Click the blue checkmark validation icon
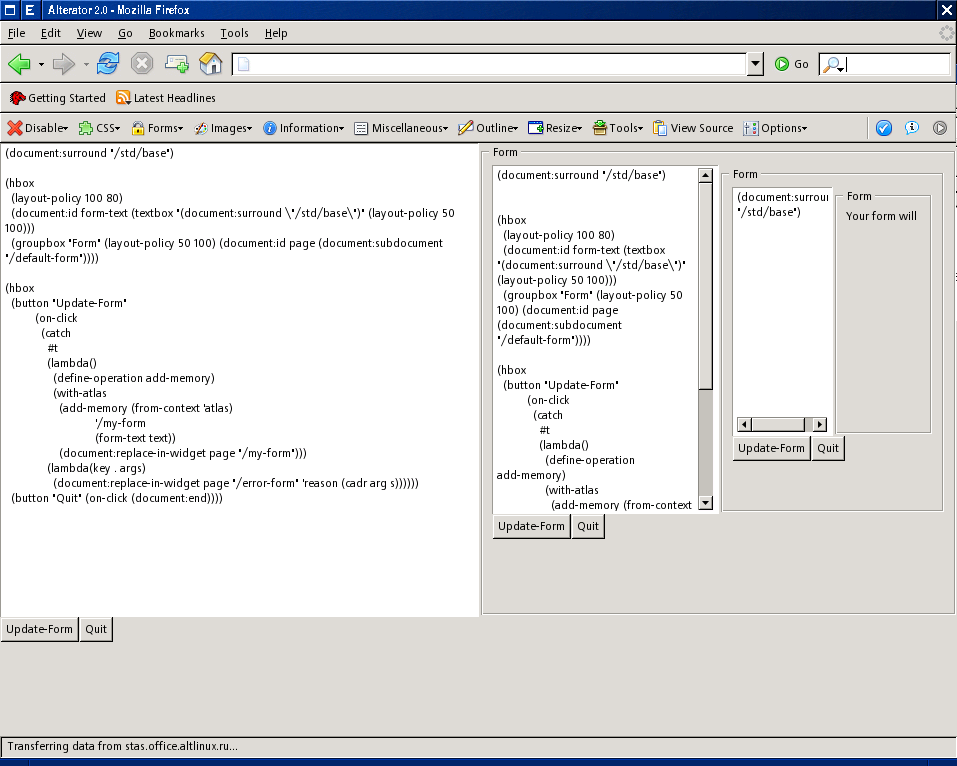Screen dimensions: 957x766 click(x=884, y=128)
